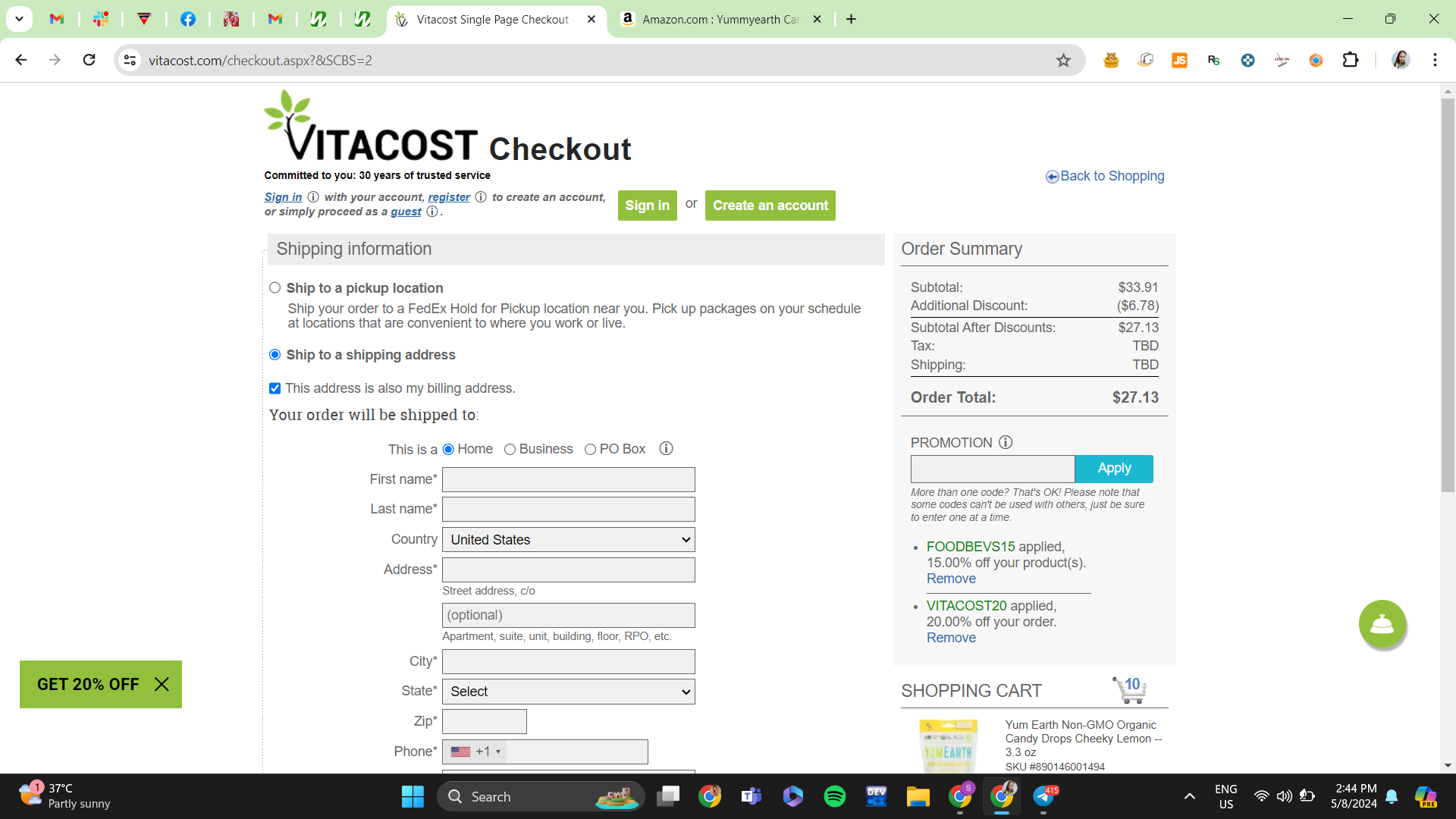Open the taskbar Search box
Viewport: 1456px width, 819px height.
point(541,796)
